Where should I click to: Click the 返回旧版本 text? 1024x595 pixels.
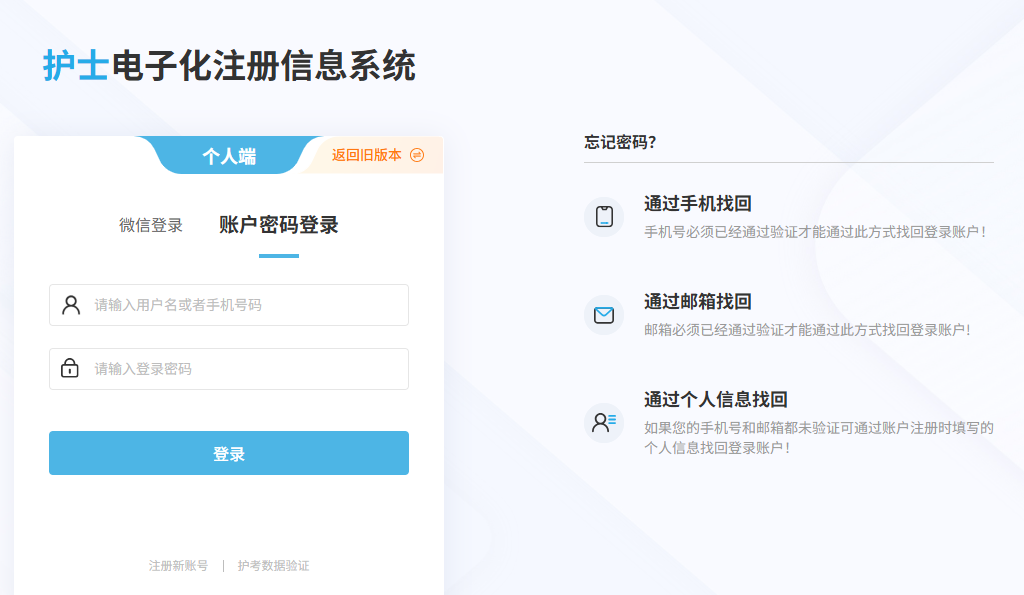coord(366,155)
